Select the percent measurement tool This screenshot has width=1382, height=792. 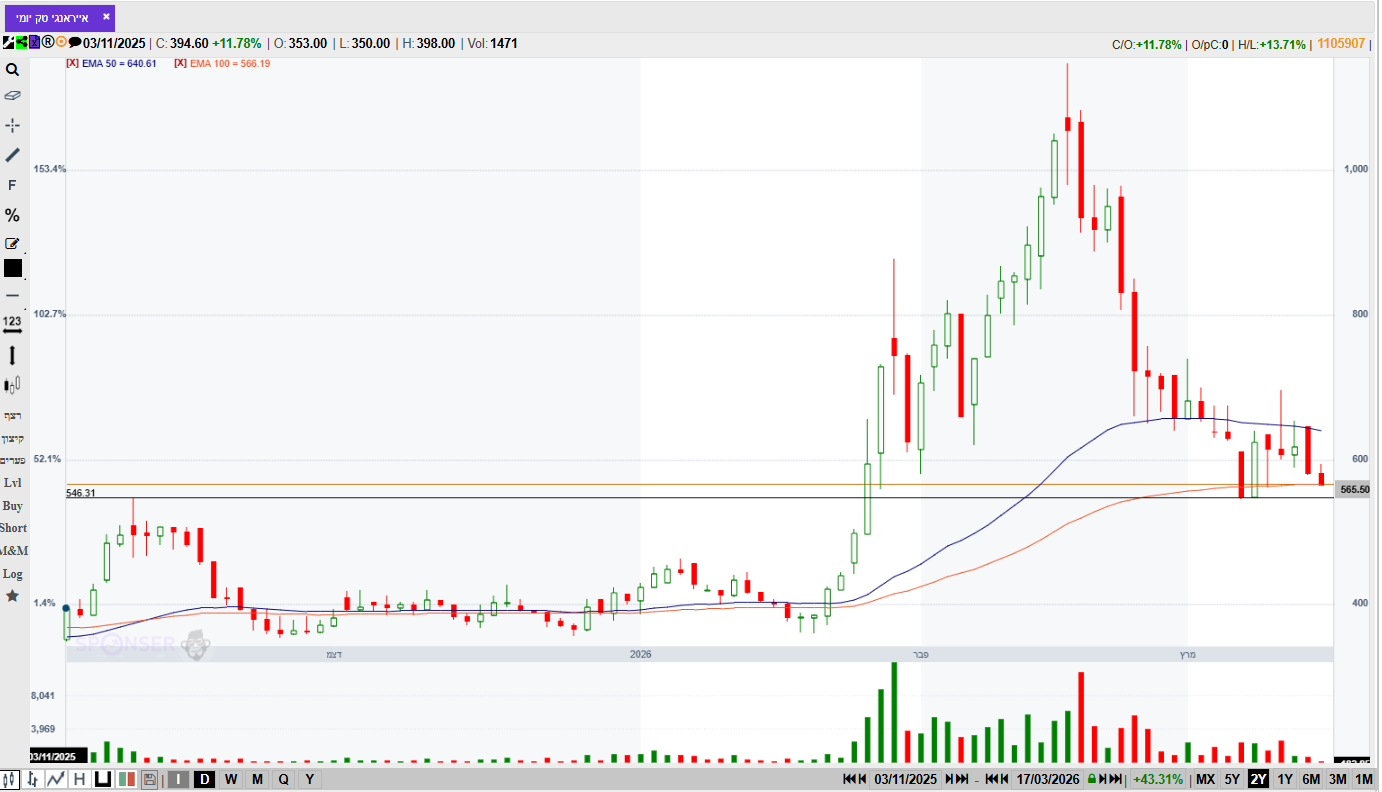[x=12, y=215]
